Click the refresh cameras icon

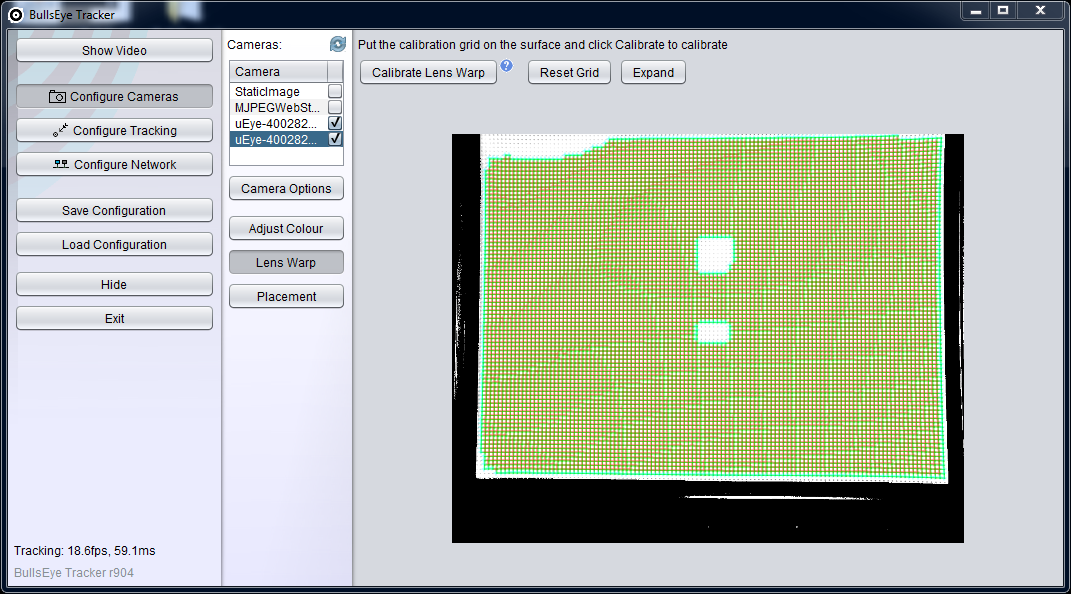pyautogui.click(x=338, y=44)
